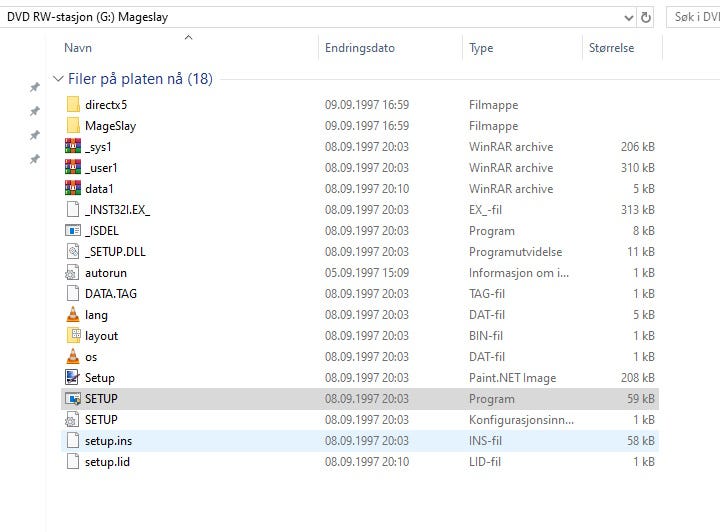Viewport: 720px width, 532px height.
Task: Click the 'Søk i DVD' search box
Action: (693, 17)
